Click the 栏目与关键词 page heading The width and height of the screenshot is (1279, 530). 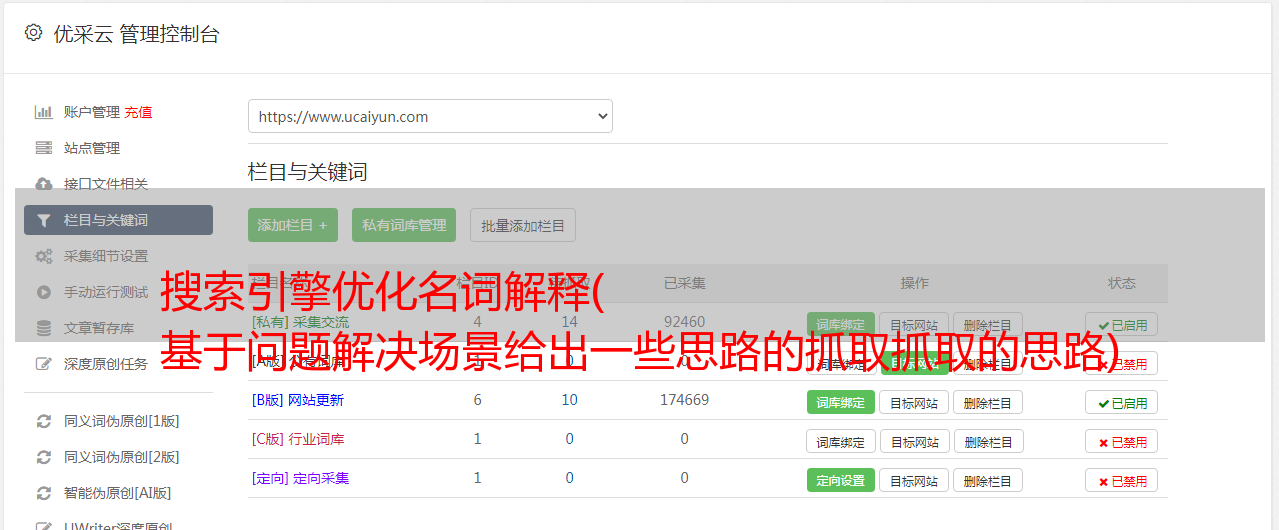coord(308,172)
